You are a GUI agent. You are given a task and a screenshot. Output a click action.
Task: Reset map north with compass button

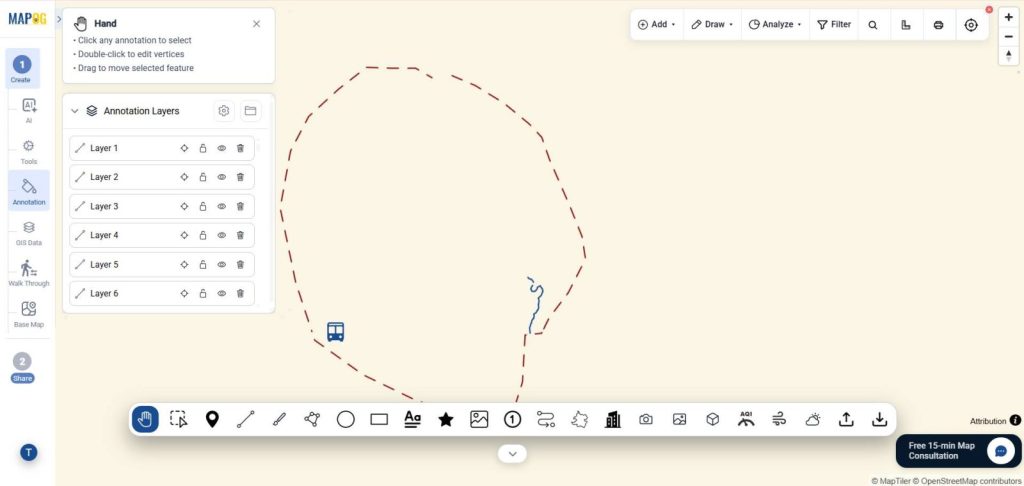1009,56
